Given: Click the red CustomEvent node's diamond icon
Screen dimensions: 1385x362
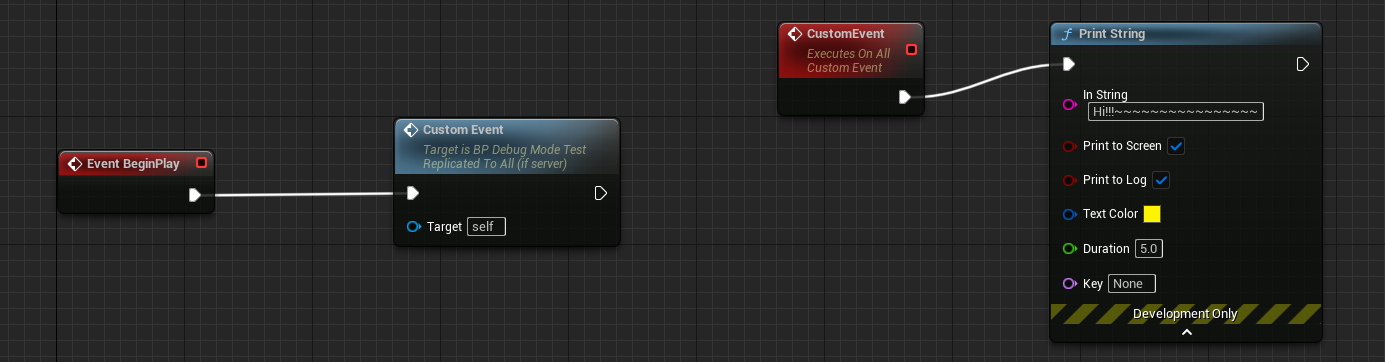Looking at the screenshot, I should click(x=794, y=34).
